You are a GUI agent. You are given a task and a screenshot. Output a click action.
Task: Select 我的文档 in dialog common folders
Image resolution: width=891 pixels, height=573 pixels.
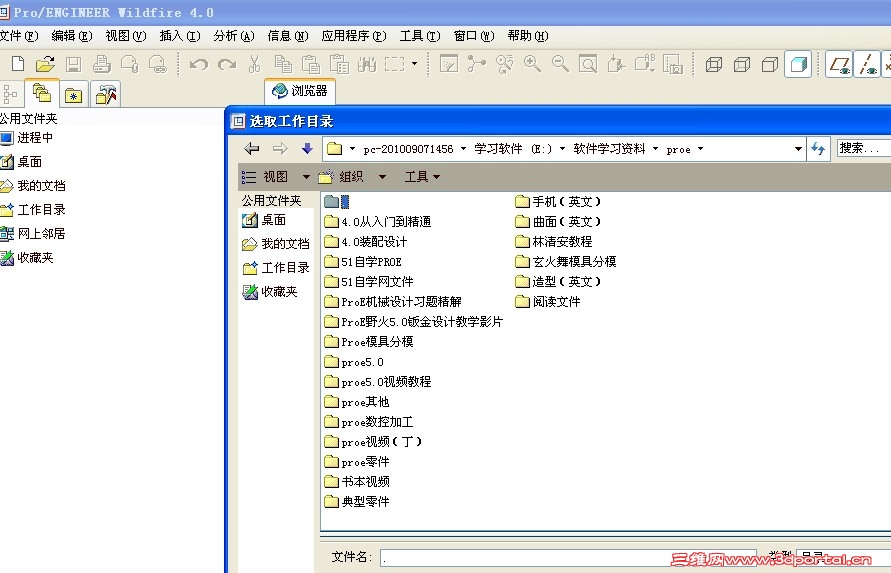click(276, 244)
